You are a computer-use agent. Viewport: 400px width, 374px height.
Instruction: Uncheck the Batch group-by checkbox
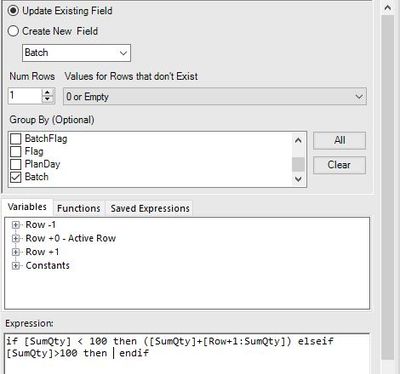(16, 177)
